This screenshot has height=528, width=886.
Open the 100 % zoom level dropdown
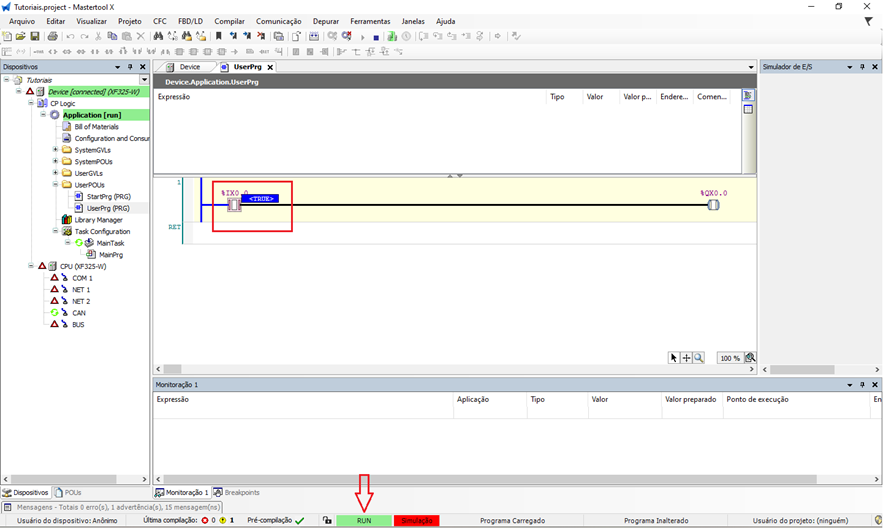click(730, 358)
